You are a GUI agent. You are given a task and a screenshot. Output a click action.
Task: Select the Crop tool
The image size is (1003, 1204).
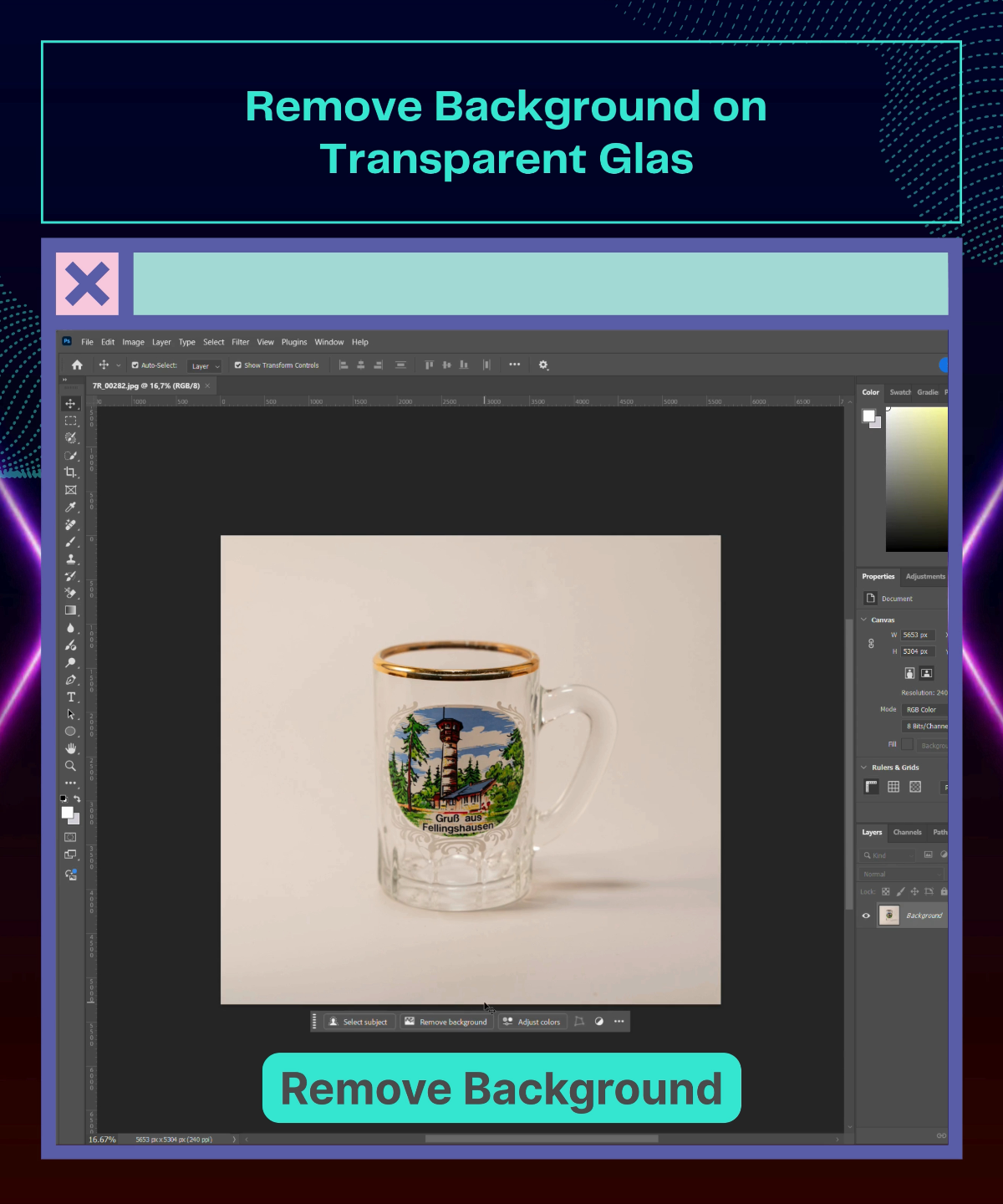[x=71, y=472]
